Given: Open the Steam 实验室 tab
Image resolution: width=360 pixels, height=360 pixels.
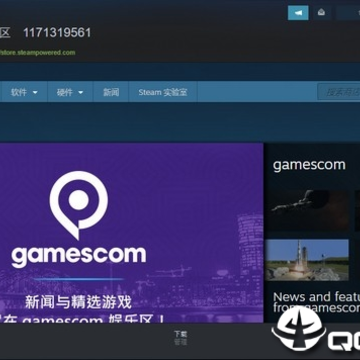Looking at the screenshot, I should point(163,92).
